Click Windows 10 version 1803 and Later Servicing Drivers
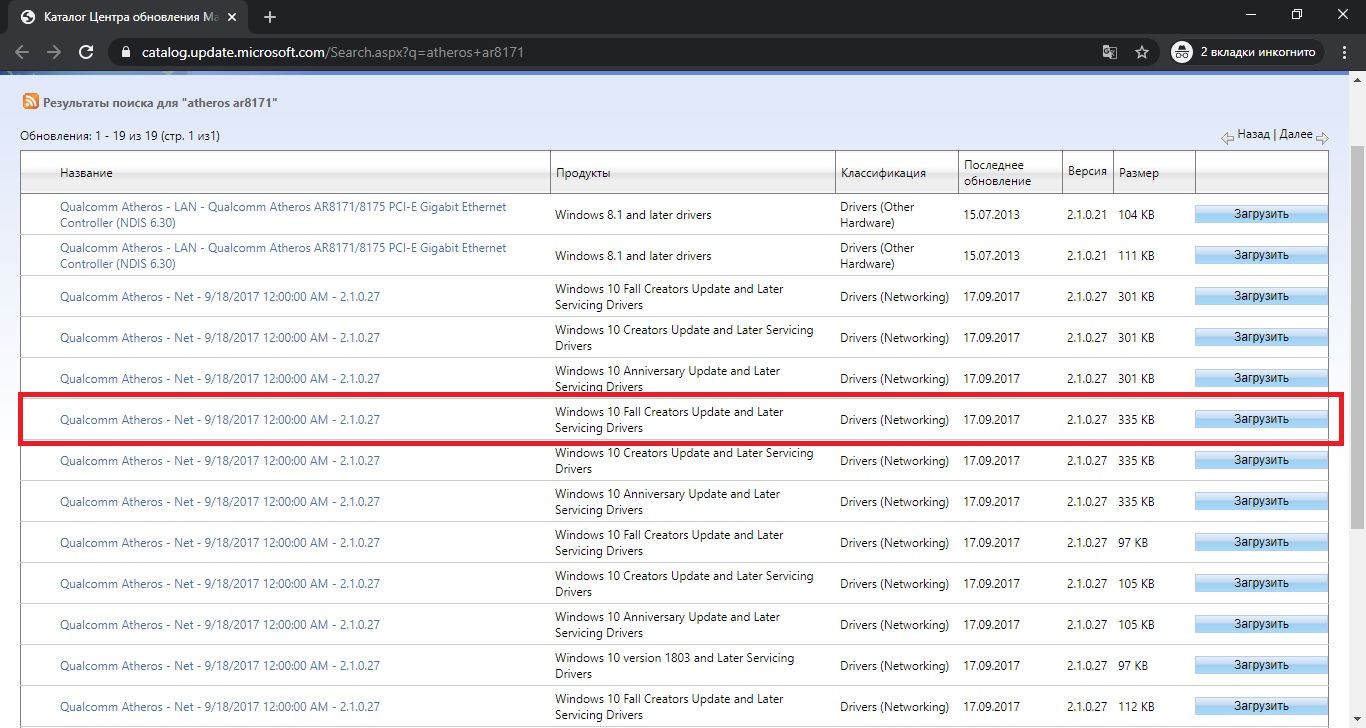The image size is (1366, 728). coord(675,666)
